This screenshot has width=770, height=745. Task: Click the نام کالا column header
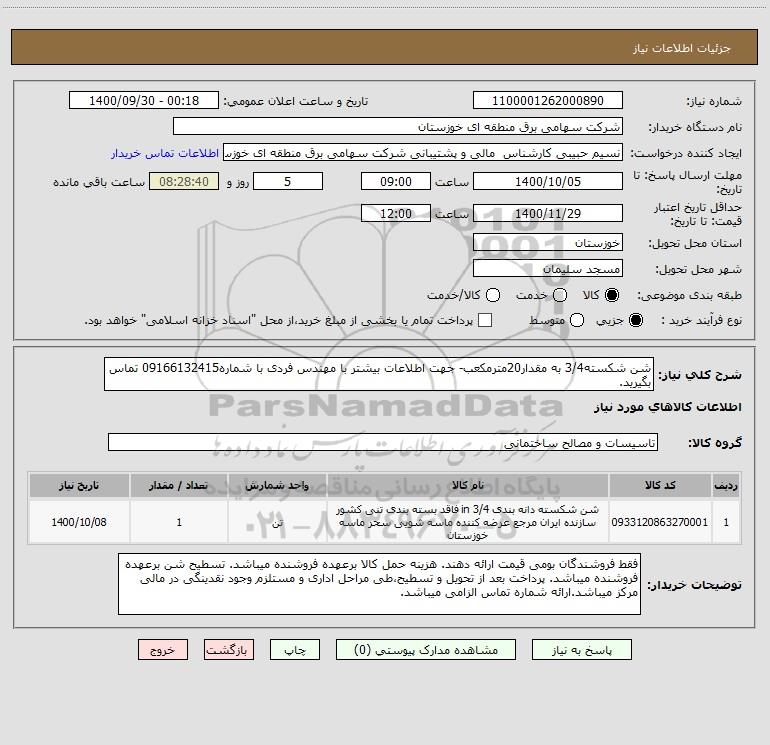pos(468,486)
